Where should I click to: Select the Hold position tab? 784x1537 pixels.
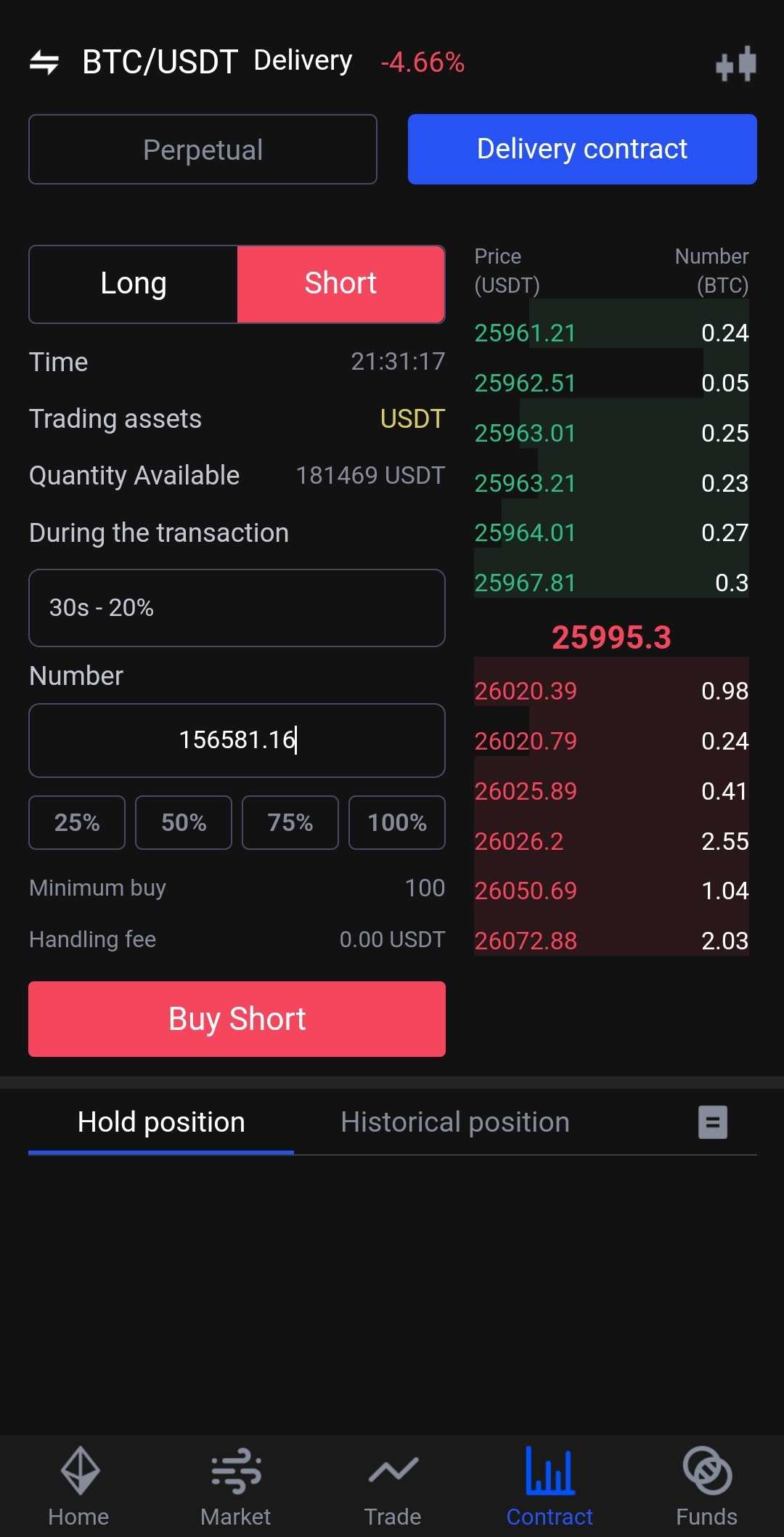click(161, 1122)
